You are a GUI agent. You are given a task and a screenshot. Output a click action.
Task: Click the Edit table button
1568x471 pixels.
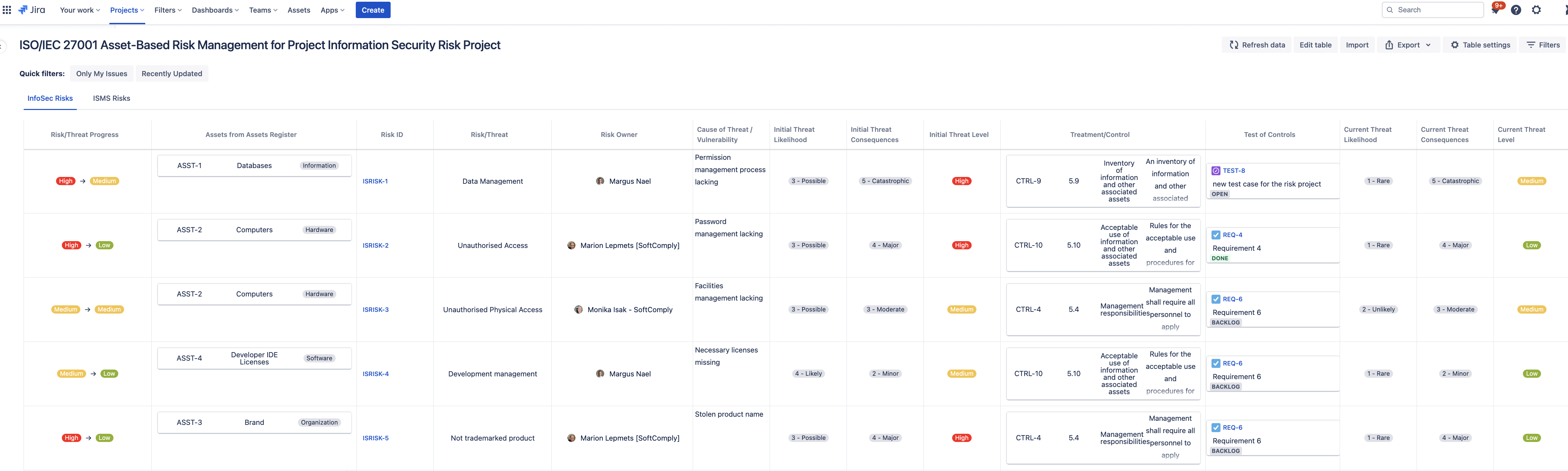(x=1315, y=45)
